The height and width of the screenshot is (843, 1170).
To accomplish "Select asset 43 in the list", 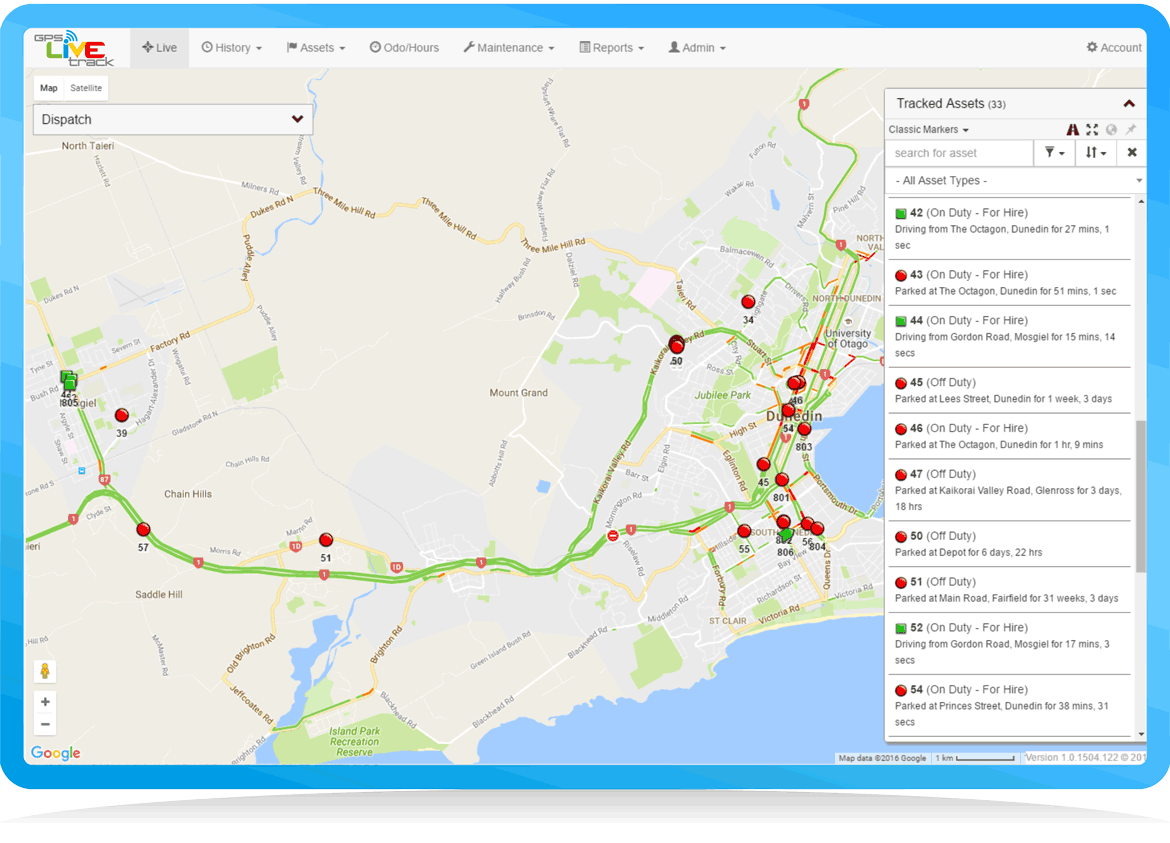I will coord(1009,283).
